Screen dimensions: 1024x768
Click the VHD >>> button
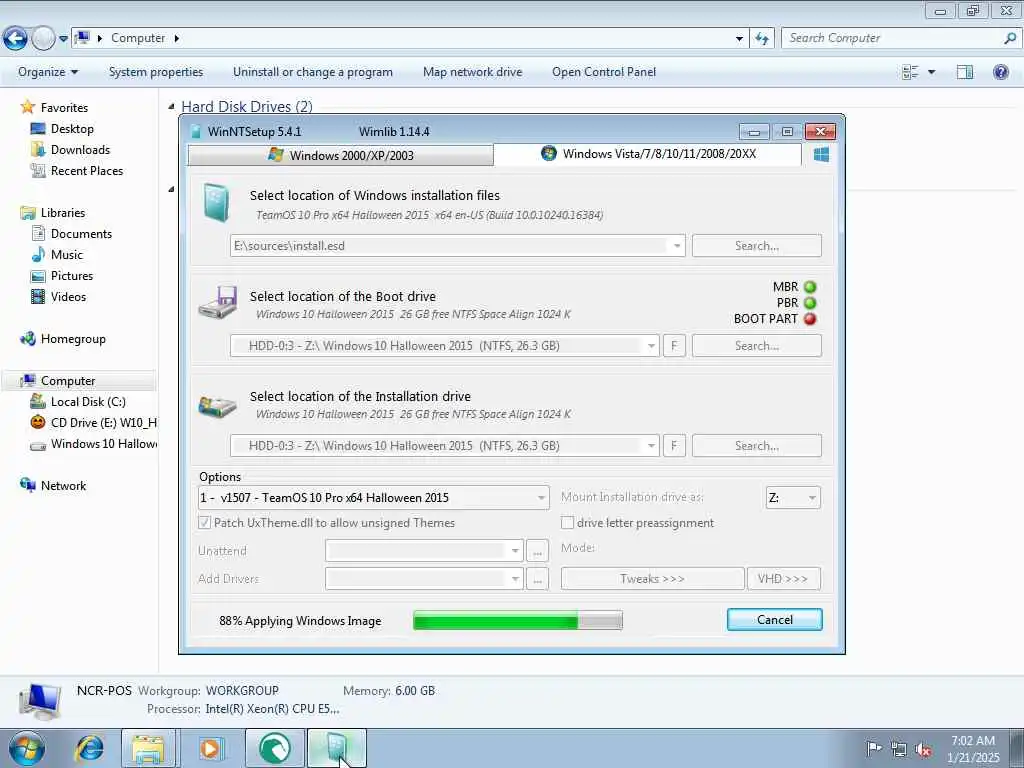pos(783,579)
